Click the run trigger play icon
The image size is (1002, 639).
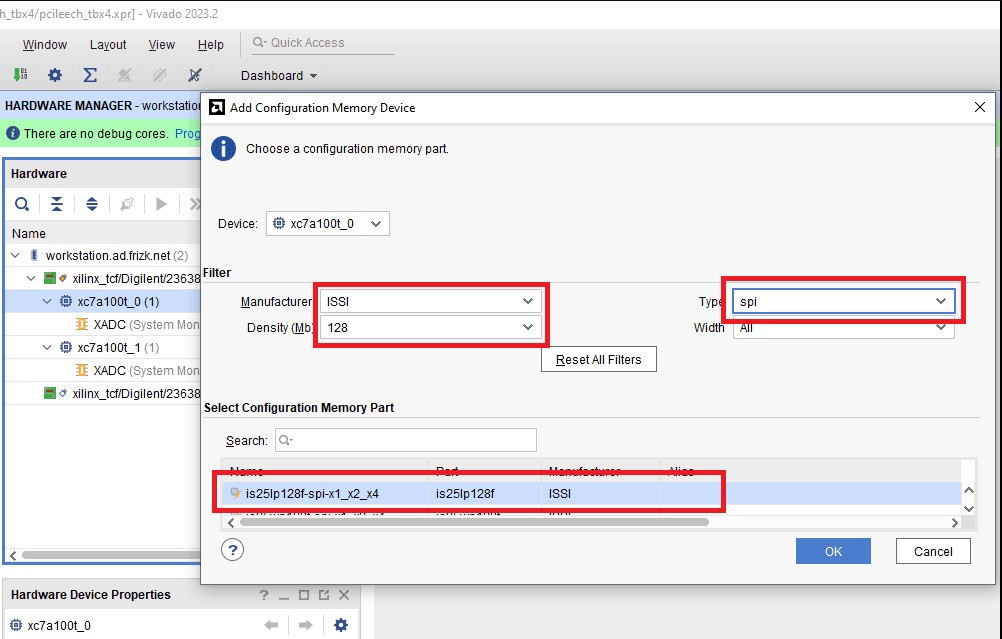(162, 204)
